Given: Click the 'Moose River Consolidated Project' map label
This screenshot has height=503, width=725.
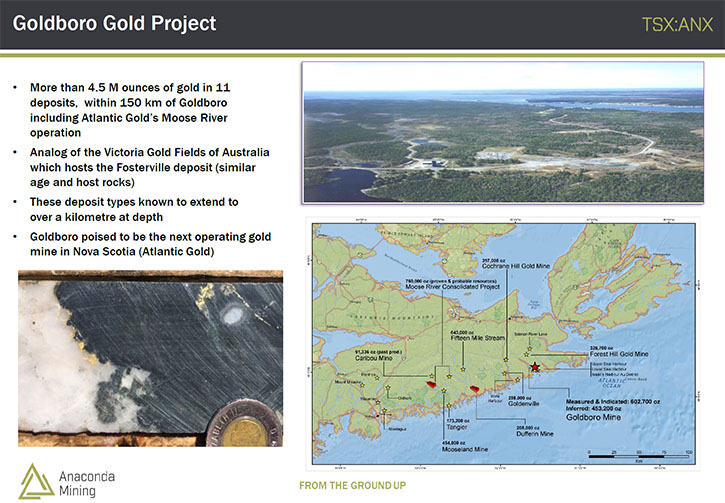Looking at the screenshot, I should (x=452, y=287).
